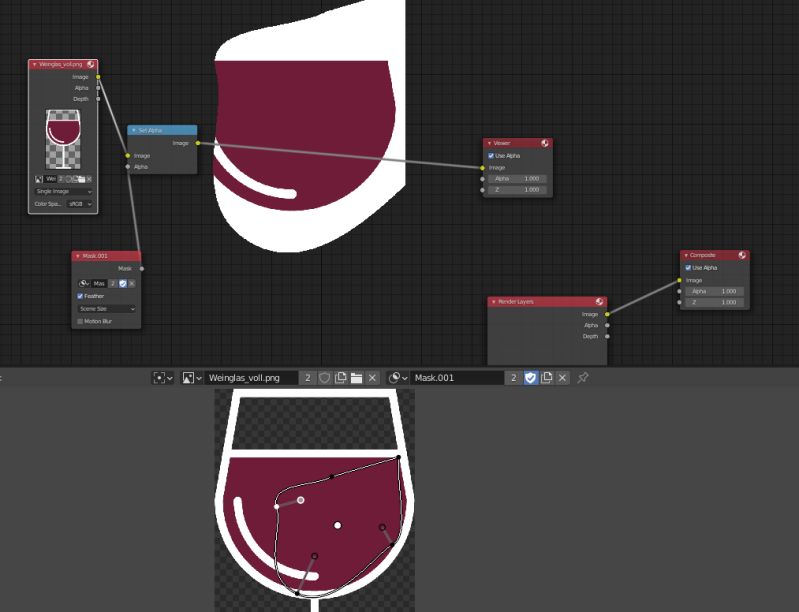Viewport: 799px width, 612px height.
Task: Adjust Z 1.000 value in Viewer node
Action: 518,190
